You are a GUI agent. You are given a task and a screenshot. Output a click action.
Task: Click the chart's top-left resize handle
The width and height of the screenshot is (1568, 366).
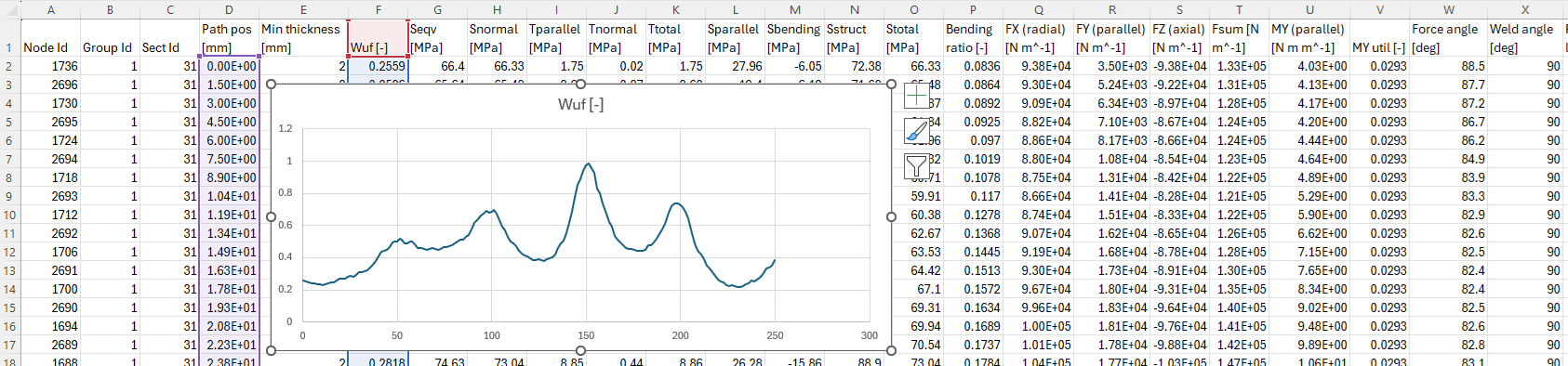(x=272, y=84)
